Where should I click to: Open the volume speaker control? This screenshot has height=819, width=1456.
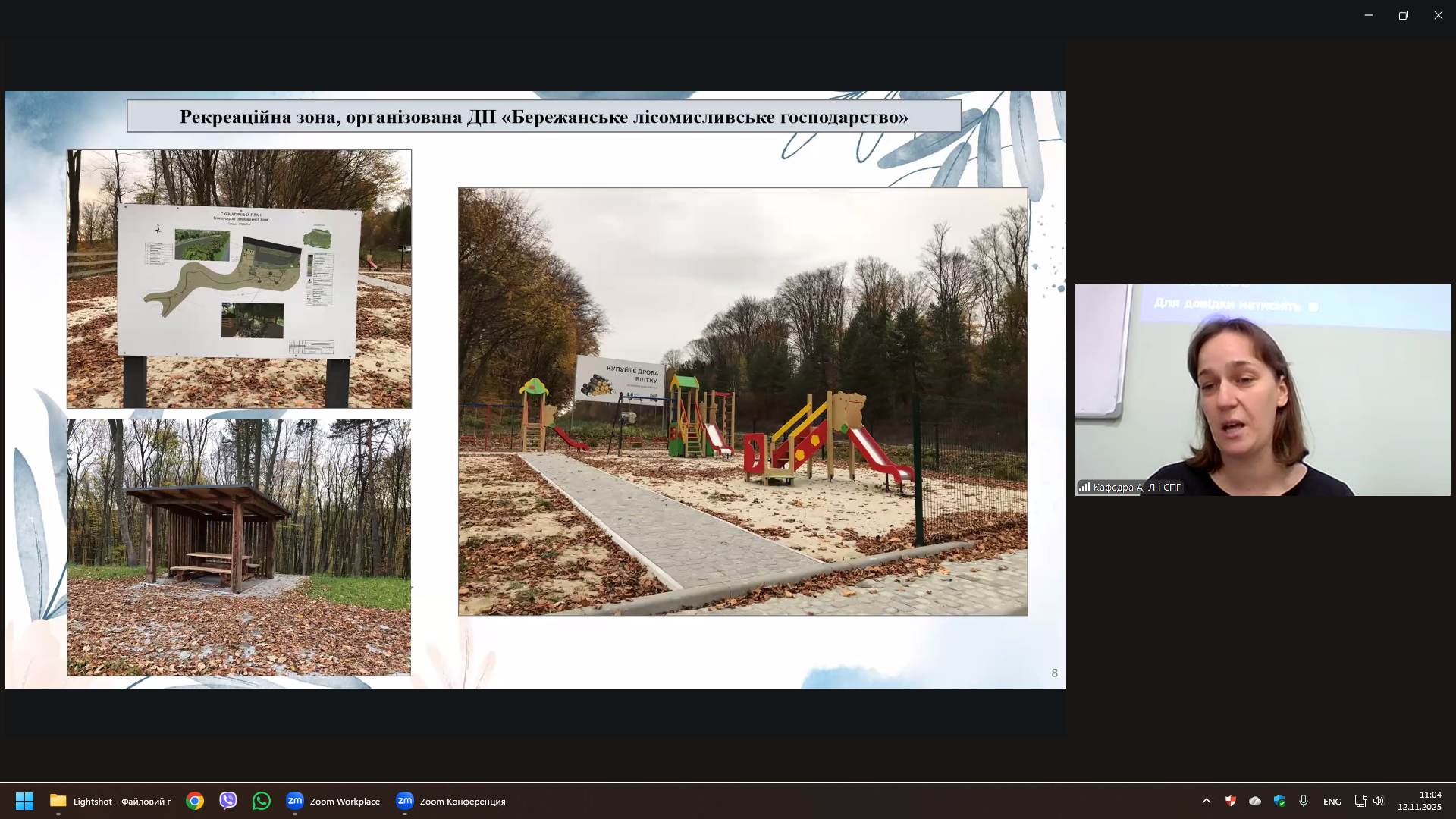pyautogui.click(x=1379, y=801)
